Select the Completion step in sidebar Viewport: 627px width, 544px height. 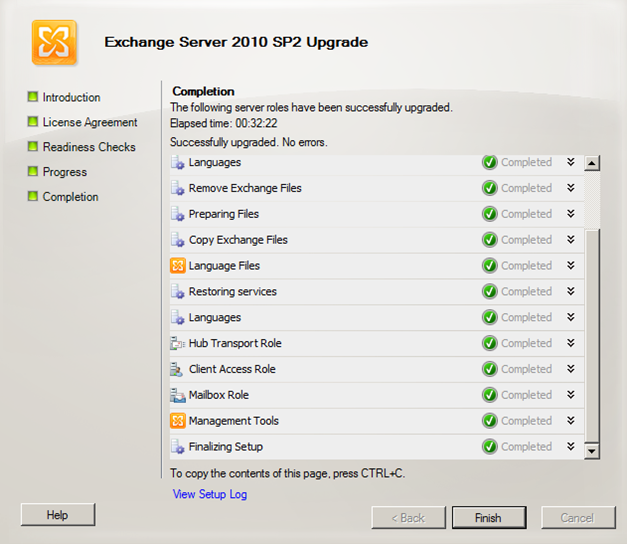pos(63,197)
